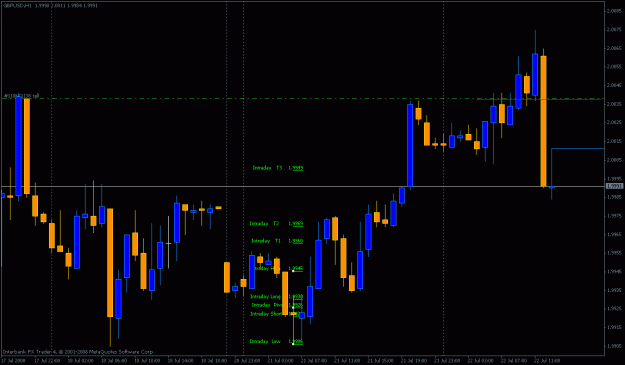Screen dimensions: 625x365
Task: Click the 2.0015 price scale label
Action: coord(614,141)
